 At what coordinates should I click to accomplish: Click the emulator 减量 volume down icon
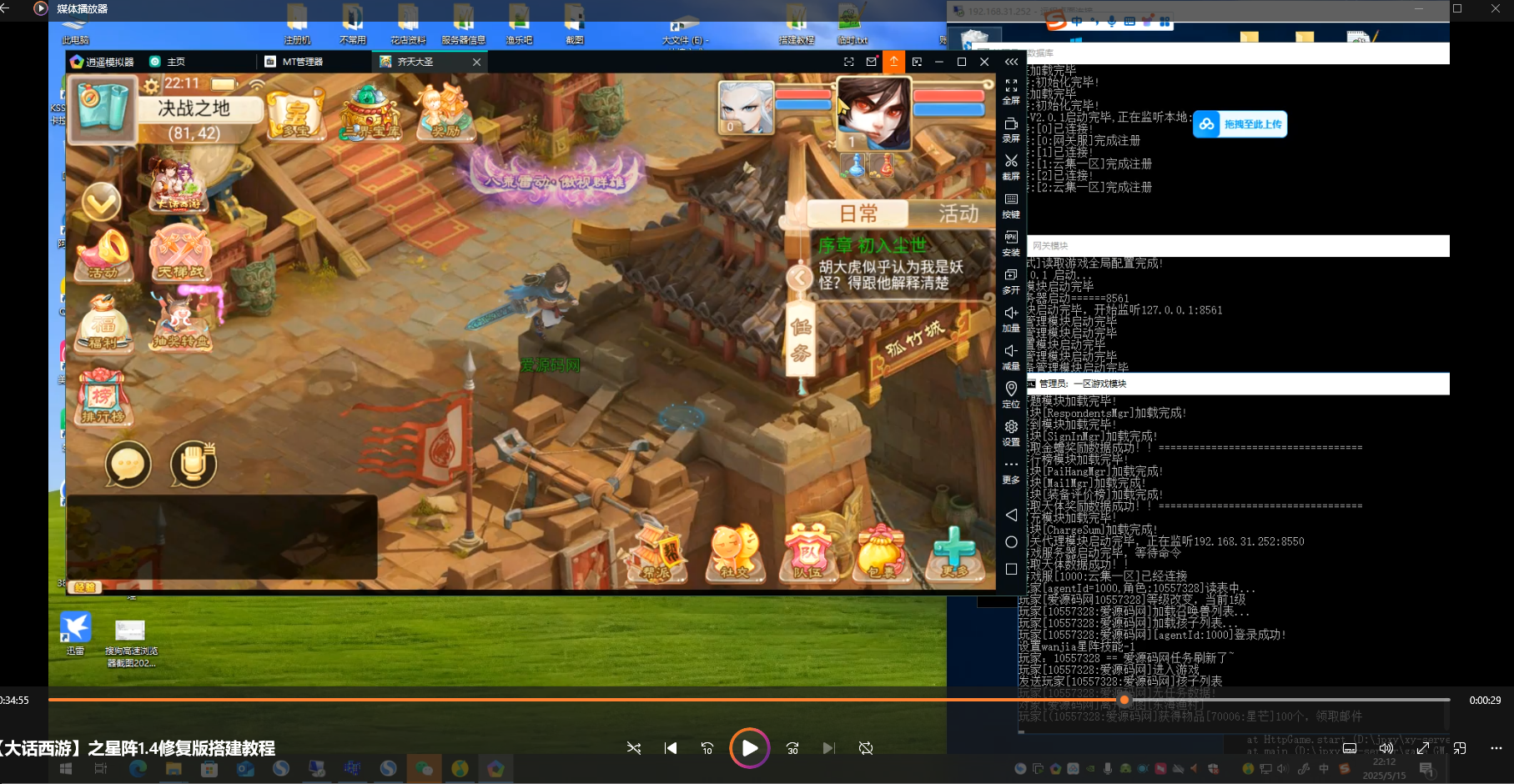1011,358
